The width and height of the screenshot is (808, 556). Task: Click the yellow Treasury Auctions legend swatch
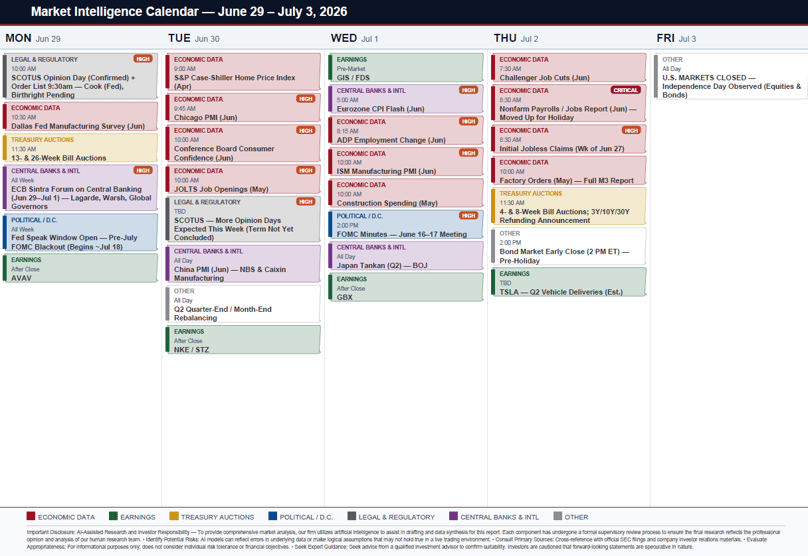coord(174,516)
